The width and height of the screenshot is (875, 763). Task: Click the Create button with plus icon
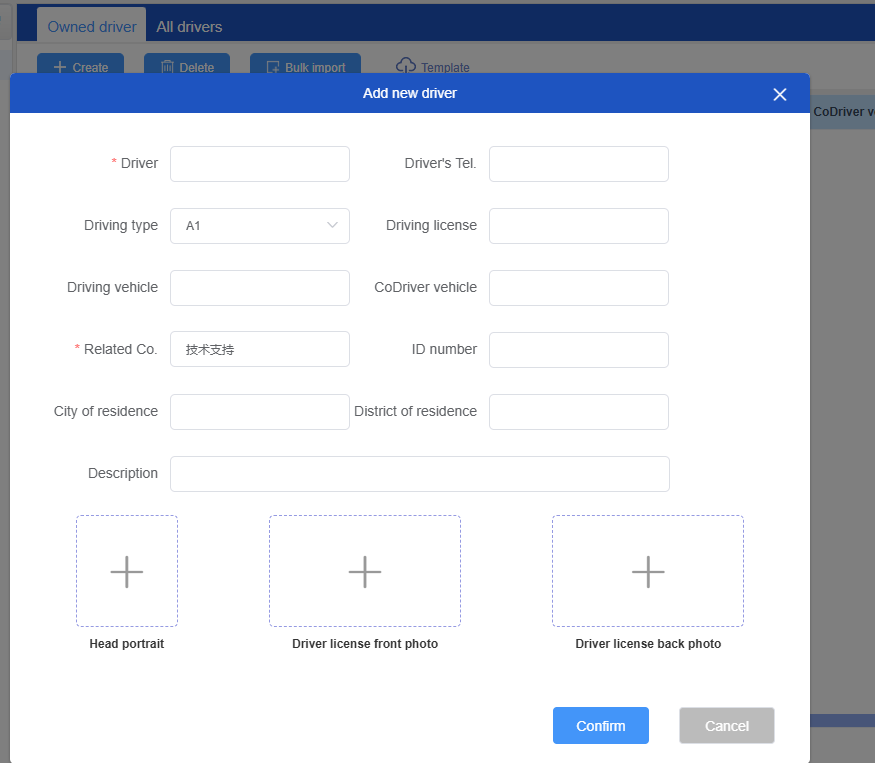pyautogui.click(x=80, y=67)
